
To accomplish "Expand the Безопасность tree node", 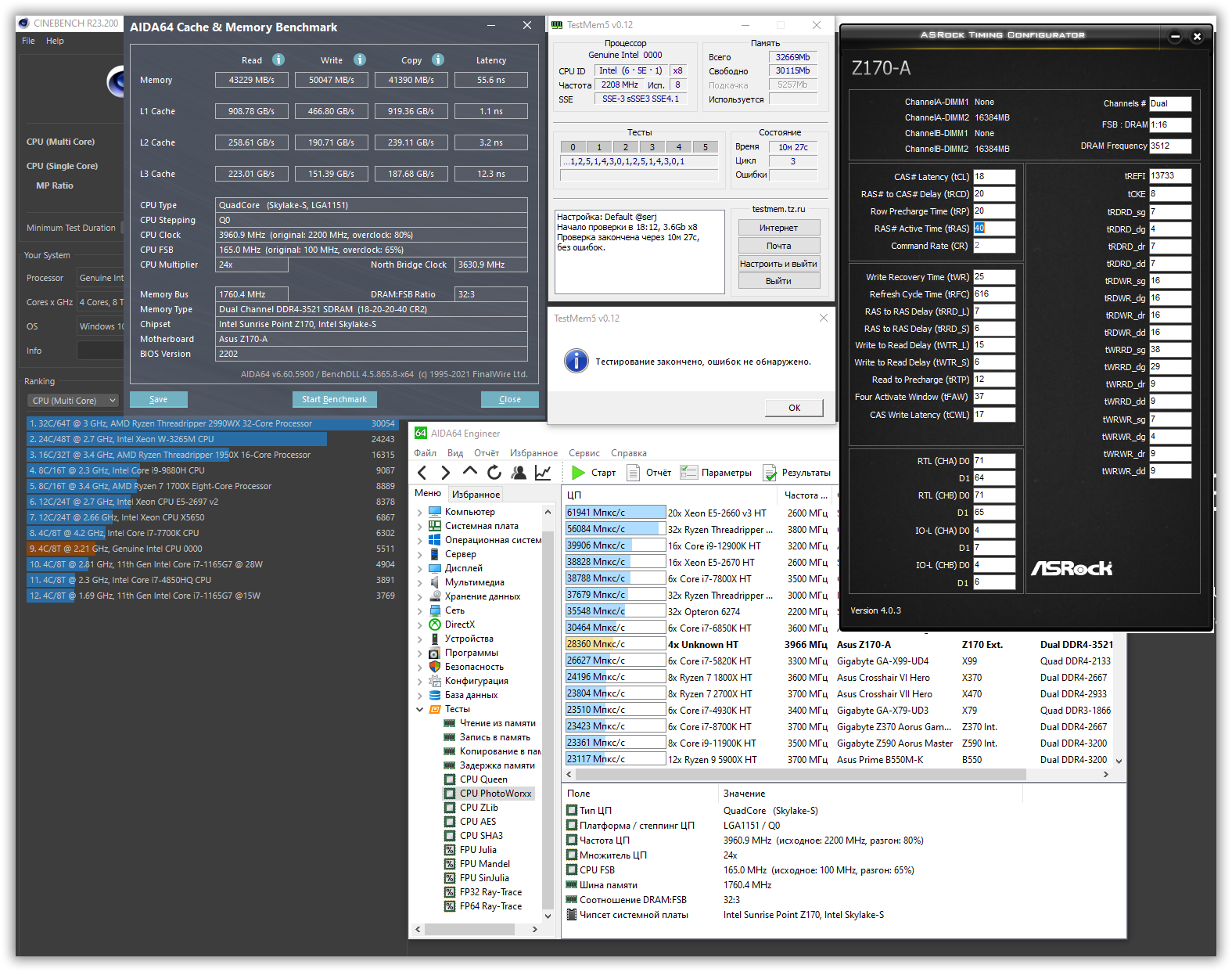I will click(x=420, y=668).
